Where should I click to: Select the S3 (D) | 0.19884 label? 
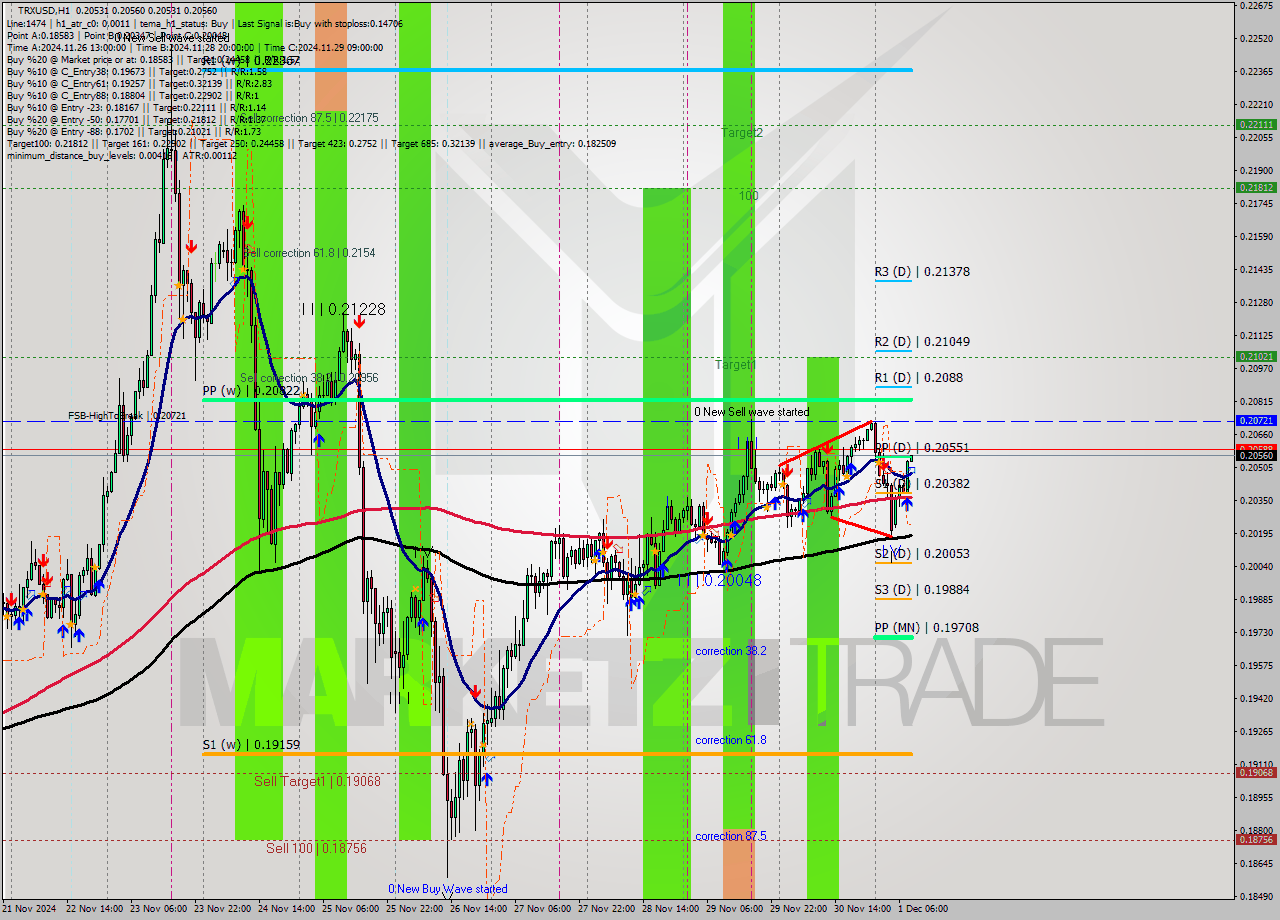click(x=922, y=589)
